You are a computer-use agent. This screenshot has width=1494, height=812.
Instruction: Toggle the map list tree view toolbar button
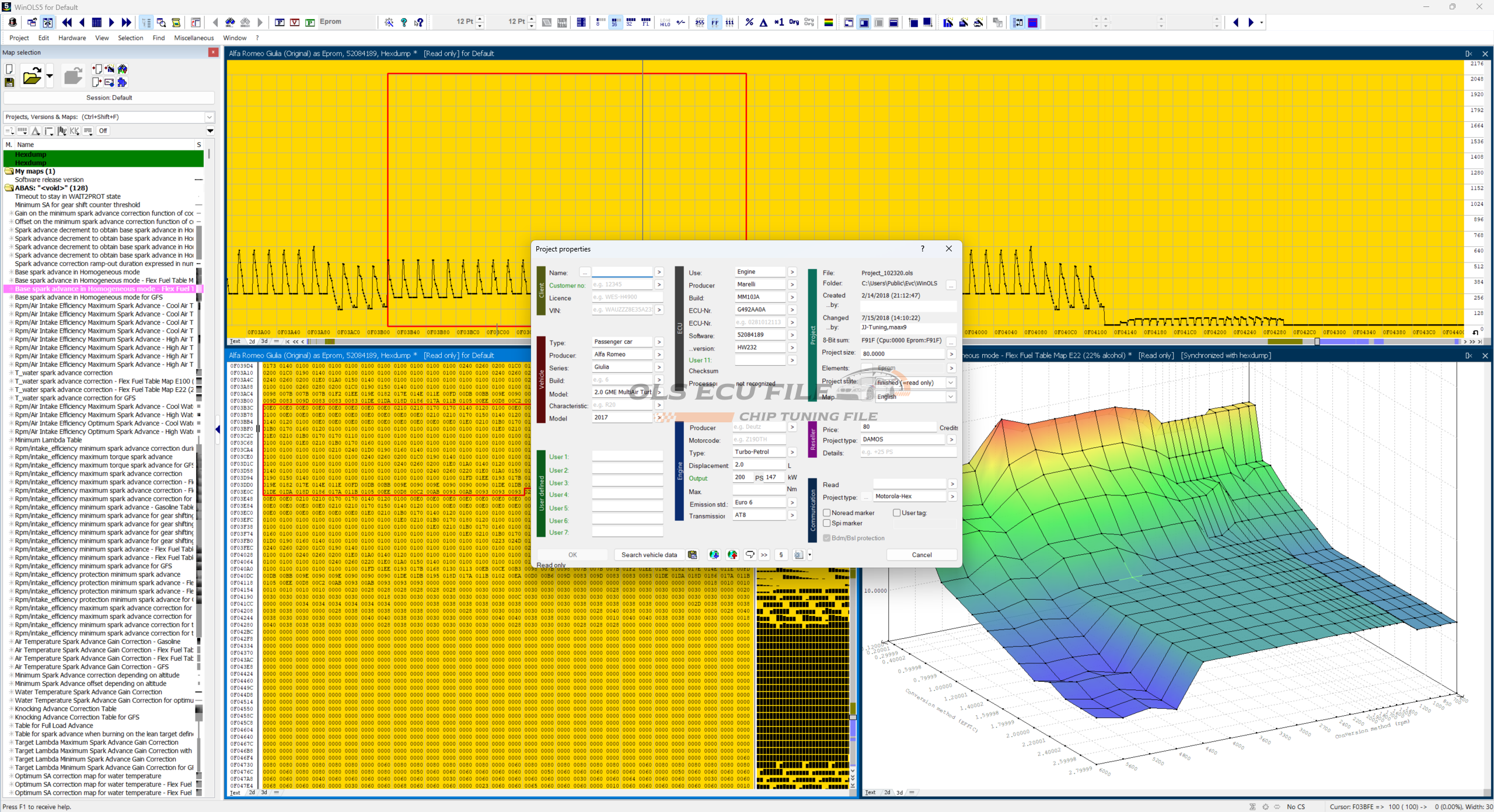click(x=146, y=23)
